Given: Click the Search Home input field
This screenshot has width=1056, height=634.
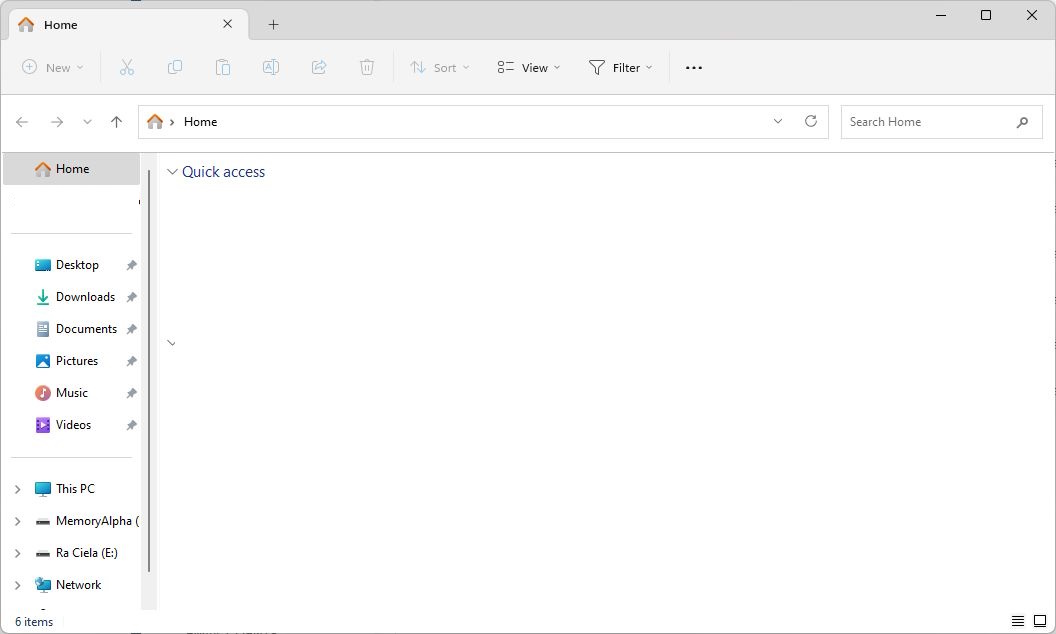Looking at the screenshot, I should [928, 121].
